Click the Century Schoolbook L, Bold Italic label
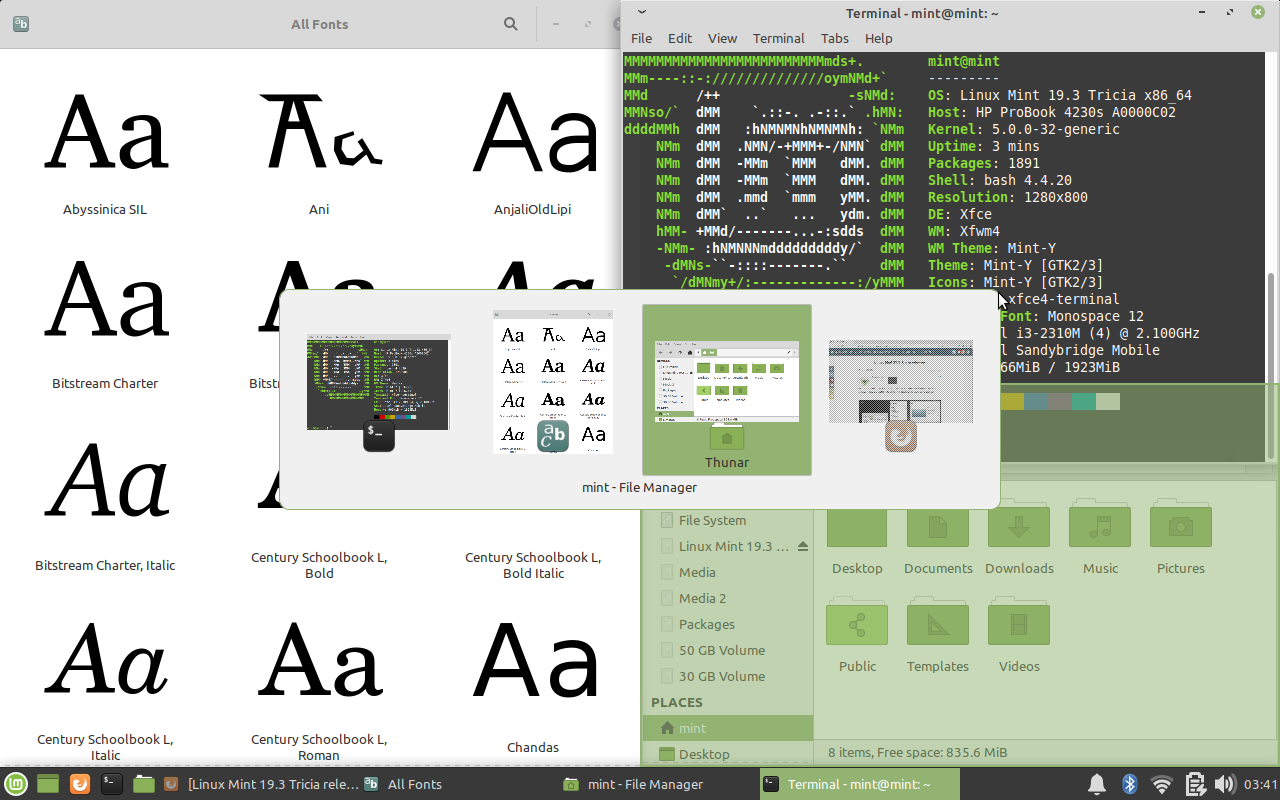Image resolution: width=1280 pixels, height=800 pixels. 533,565
